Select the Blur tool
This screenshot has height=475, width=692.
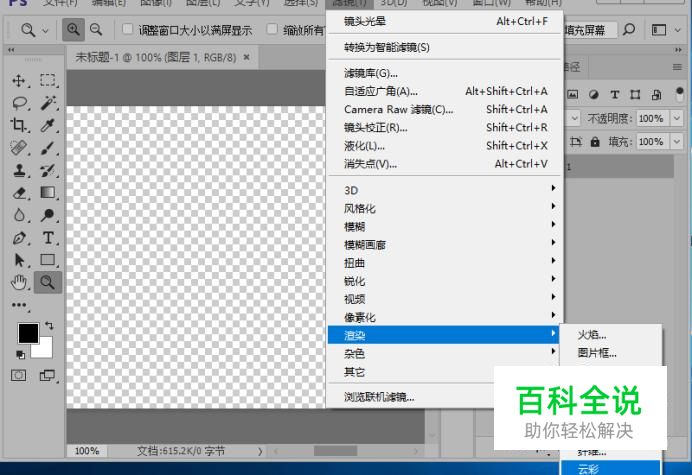[19, 215]
